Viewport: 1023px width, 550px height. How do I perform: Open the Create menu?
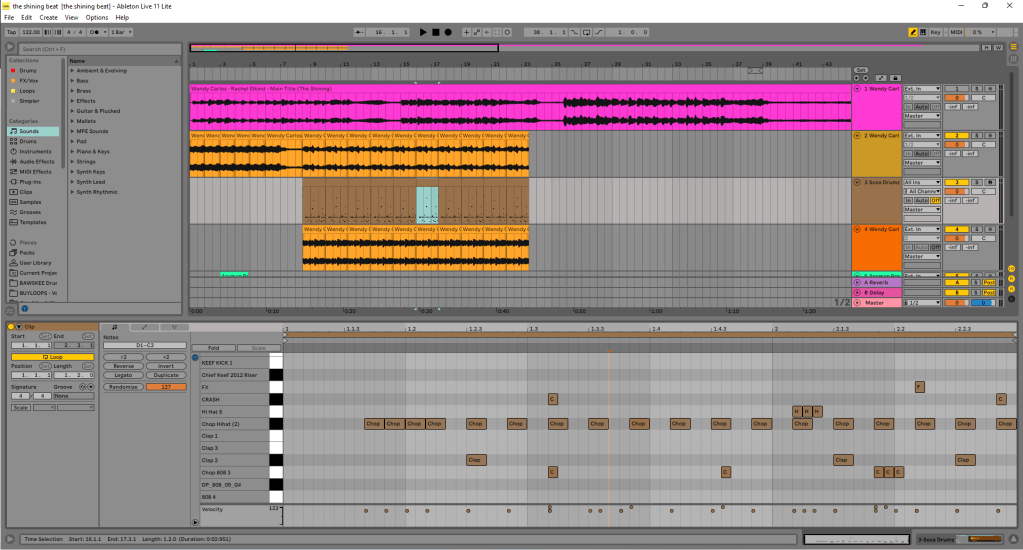point(48,17)
